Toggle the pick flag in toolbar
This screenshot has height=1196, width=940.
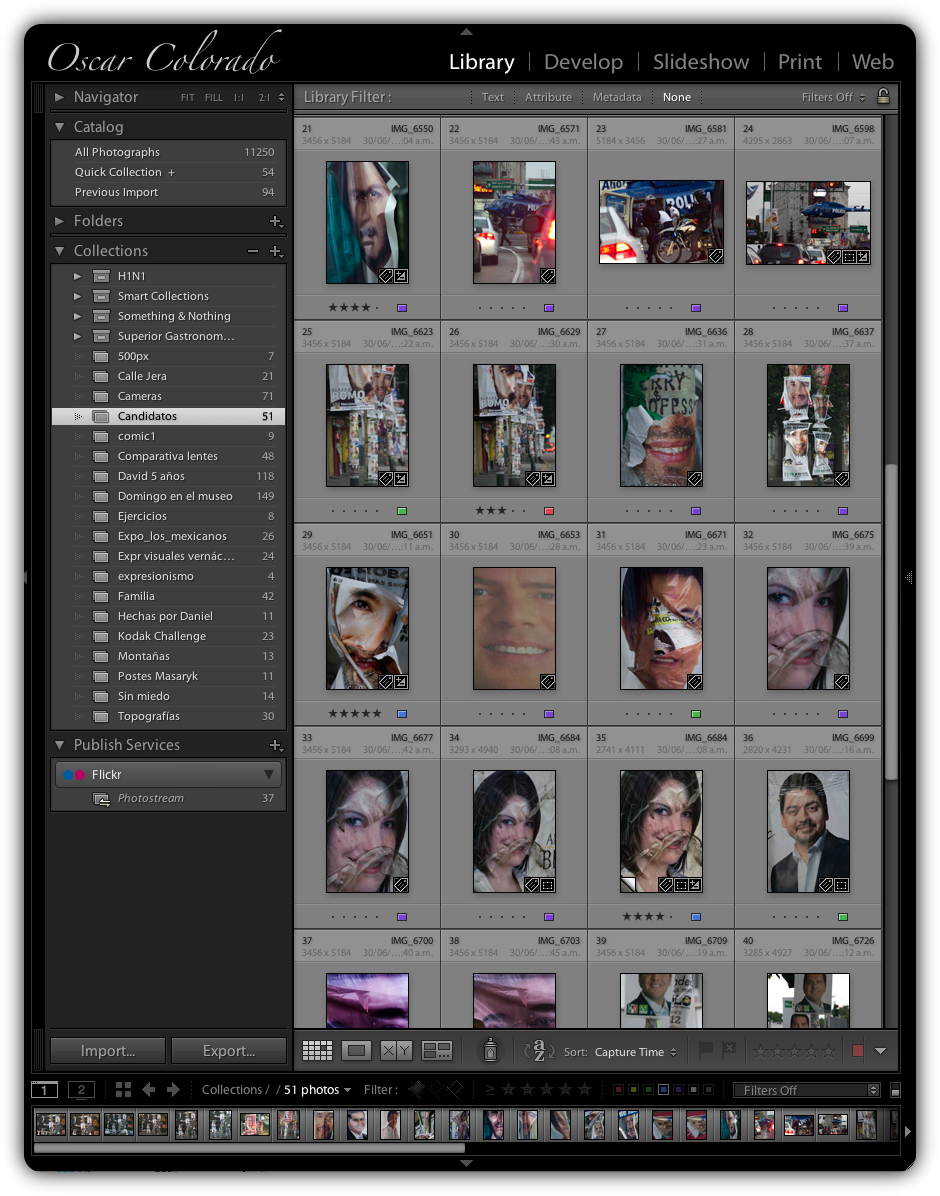coord(705,1051)
